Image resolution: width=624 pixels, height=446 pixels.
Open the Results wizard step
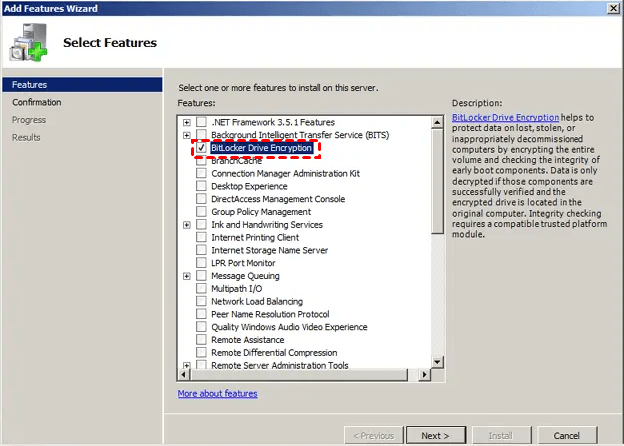click(26, 137)
